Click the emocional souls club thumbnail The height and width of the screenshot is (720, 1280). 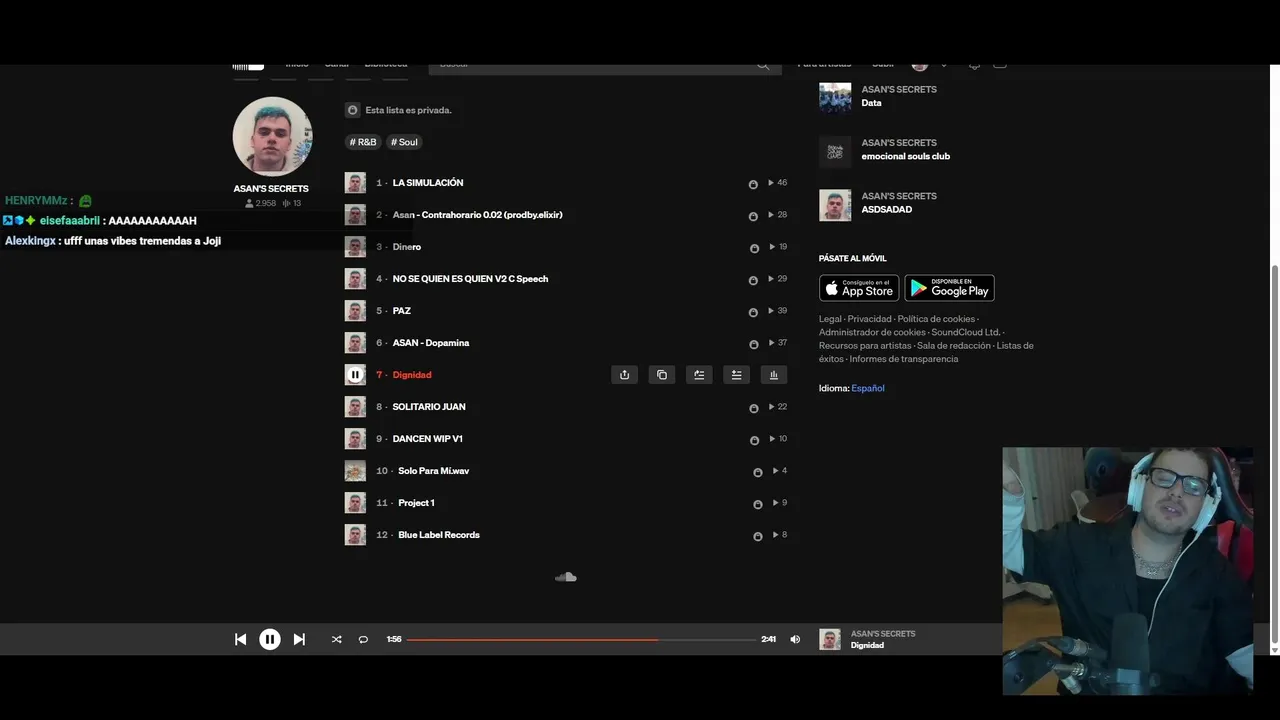(x=835, y=152)
